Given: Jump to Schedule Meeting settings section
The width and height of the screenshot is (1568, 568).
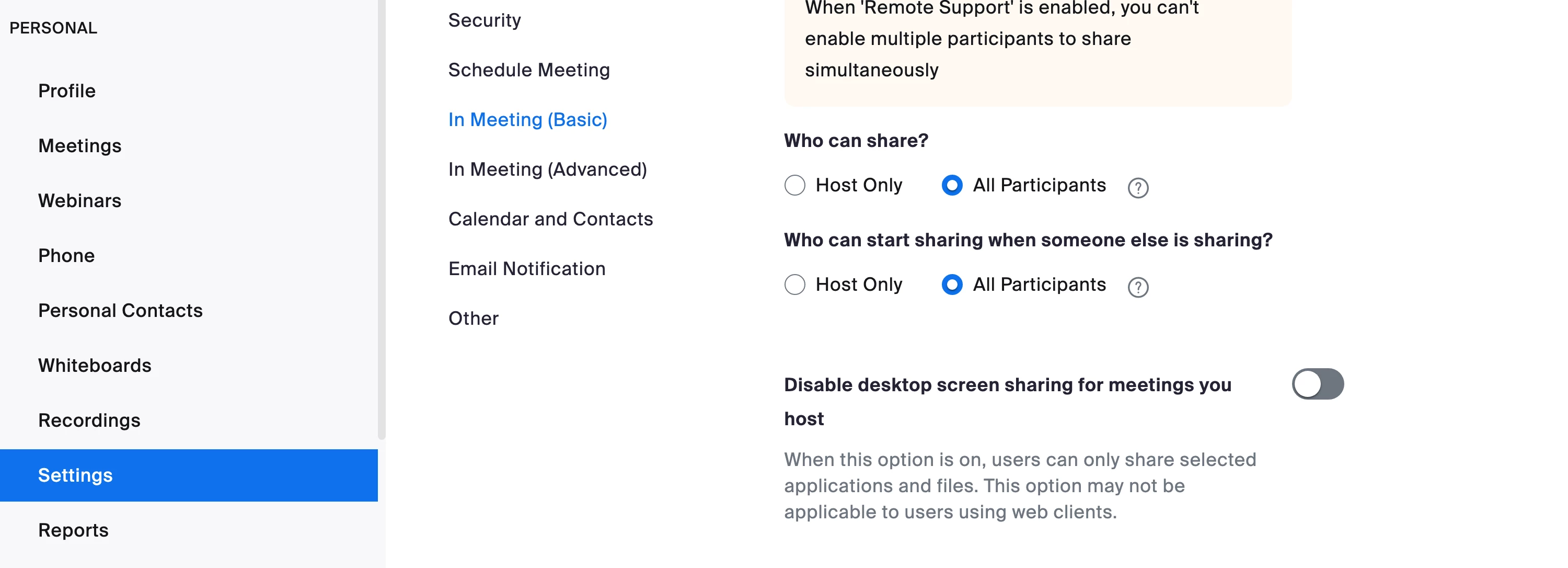Looking at the screenshot, I should (528, 70).
